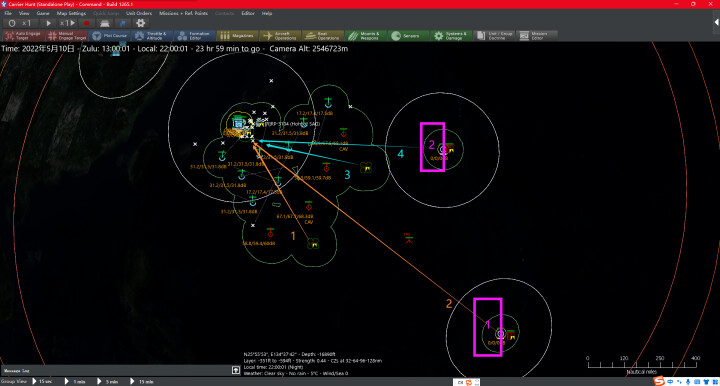This screenshot has width=720, height=386.
Task: Open the Map Settings menu
Action: click(x=71, y=13)
